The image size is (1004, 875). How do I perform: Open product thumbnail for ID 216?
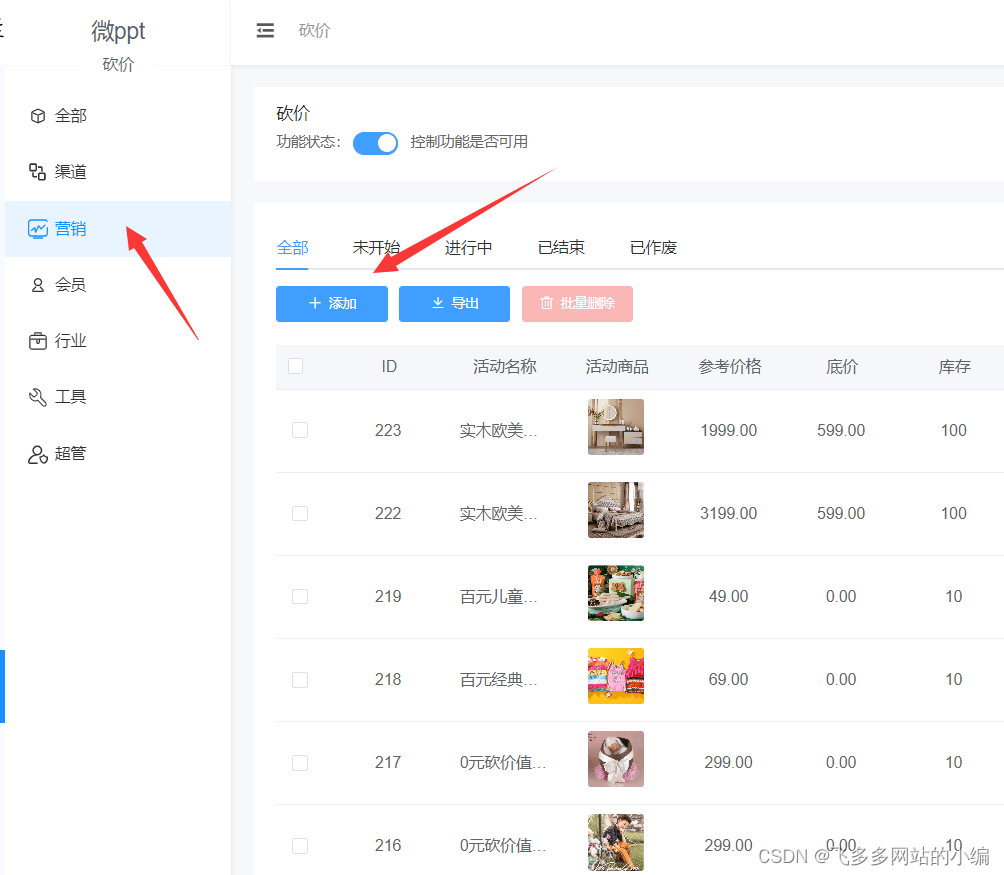coord(616,842)
